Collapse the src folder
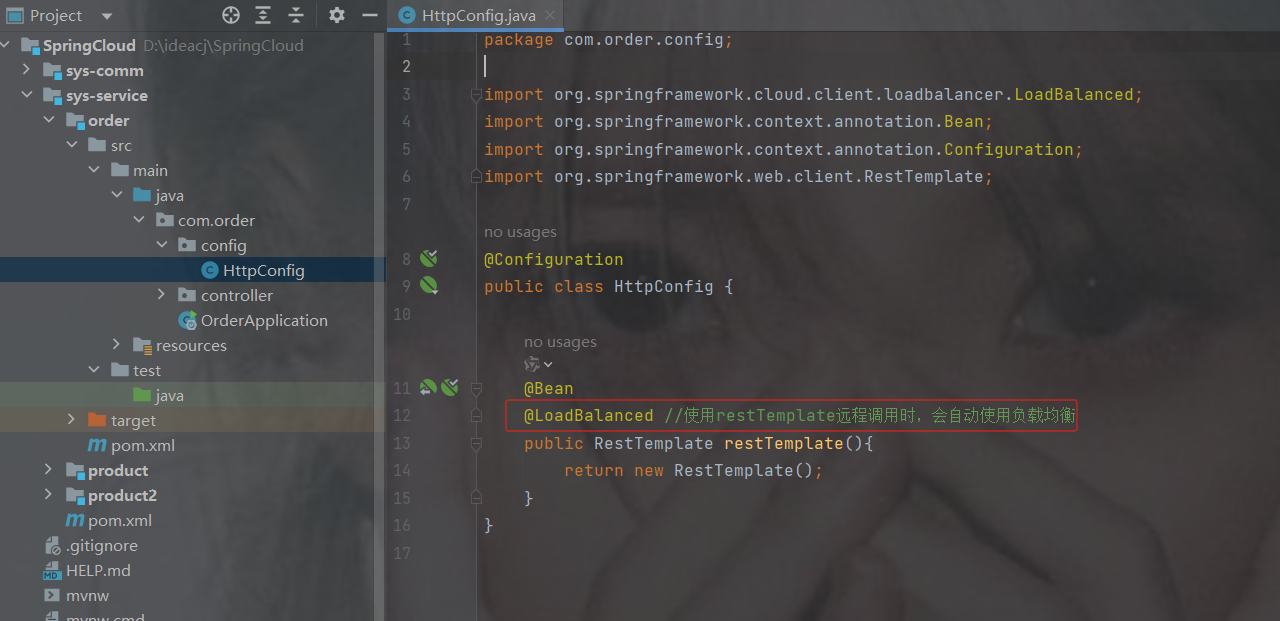 71,146
